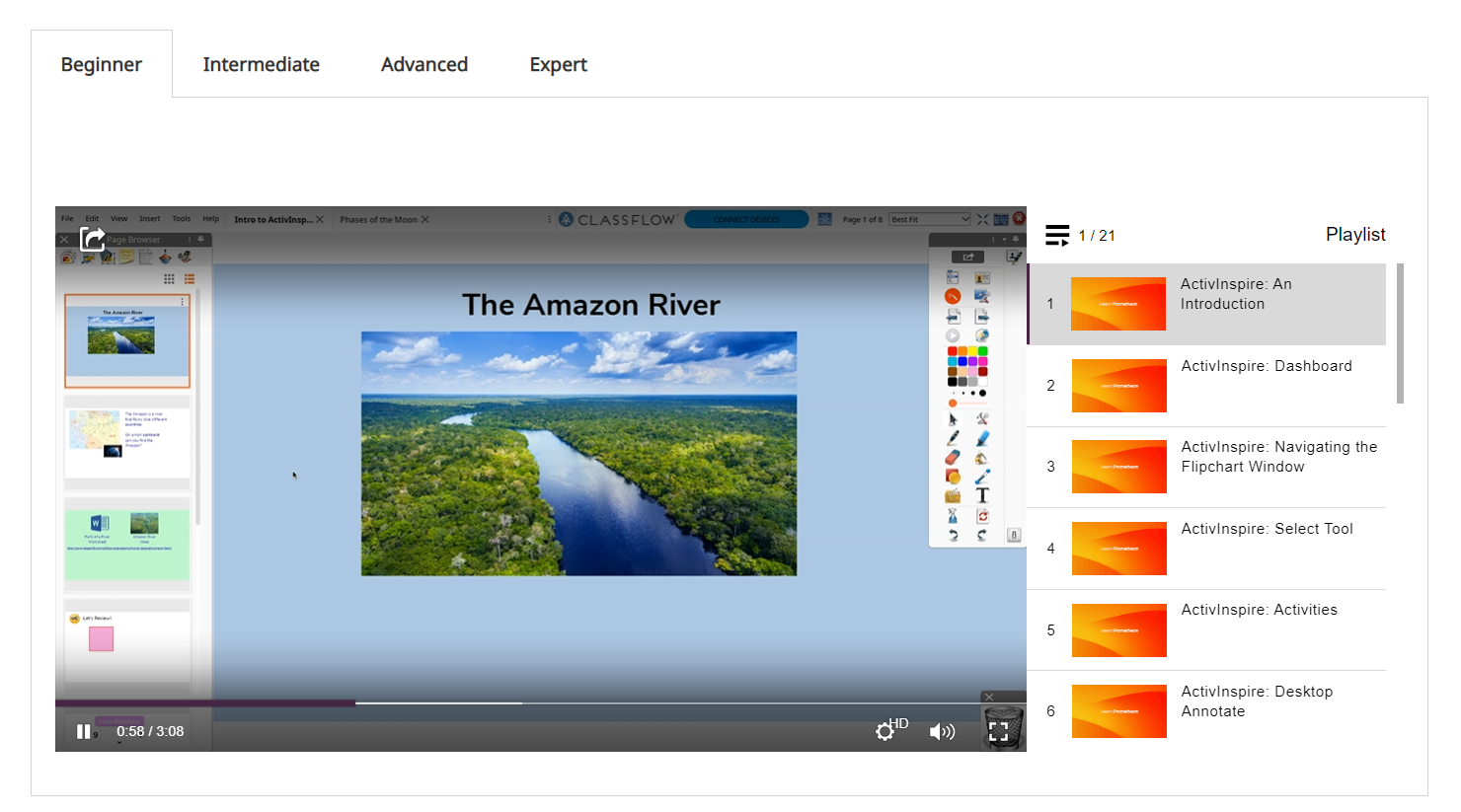Open the Expert tab

coord(558,64)
